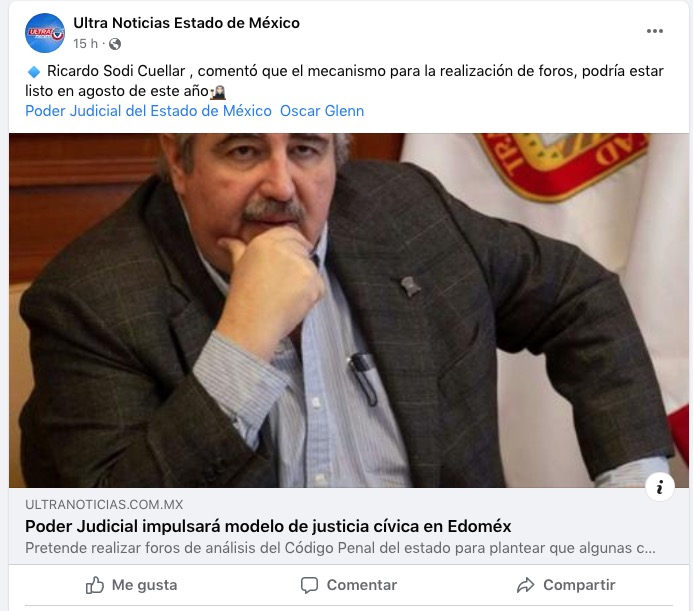Open Ultra Noticias Estado de México page
The height and width of the screenshot is (611, 693).
186,23
